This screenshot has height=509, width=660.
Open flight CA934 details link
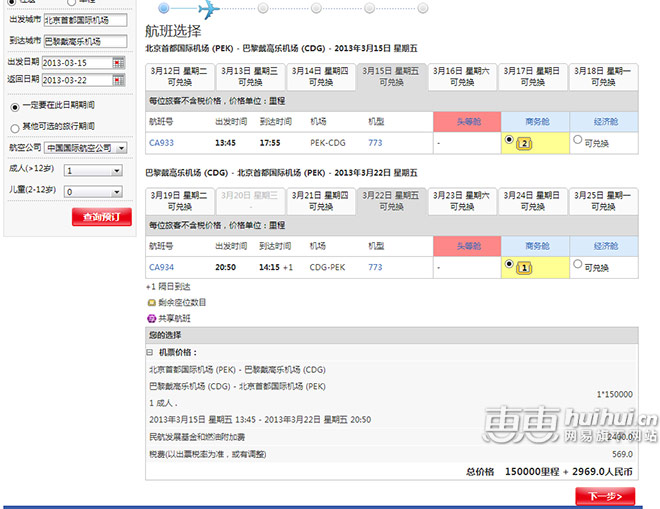click(161, 267)
